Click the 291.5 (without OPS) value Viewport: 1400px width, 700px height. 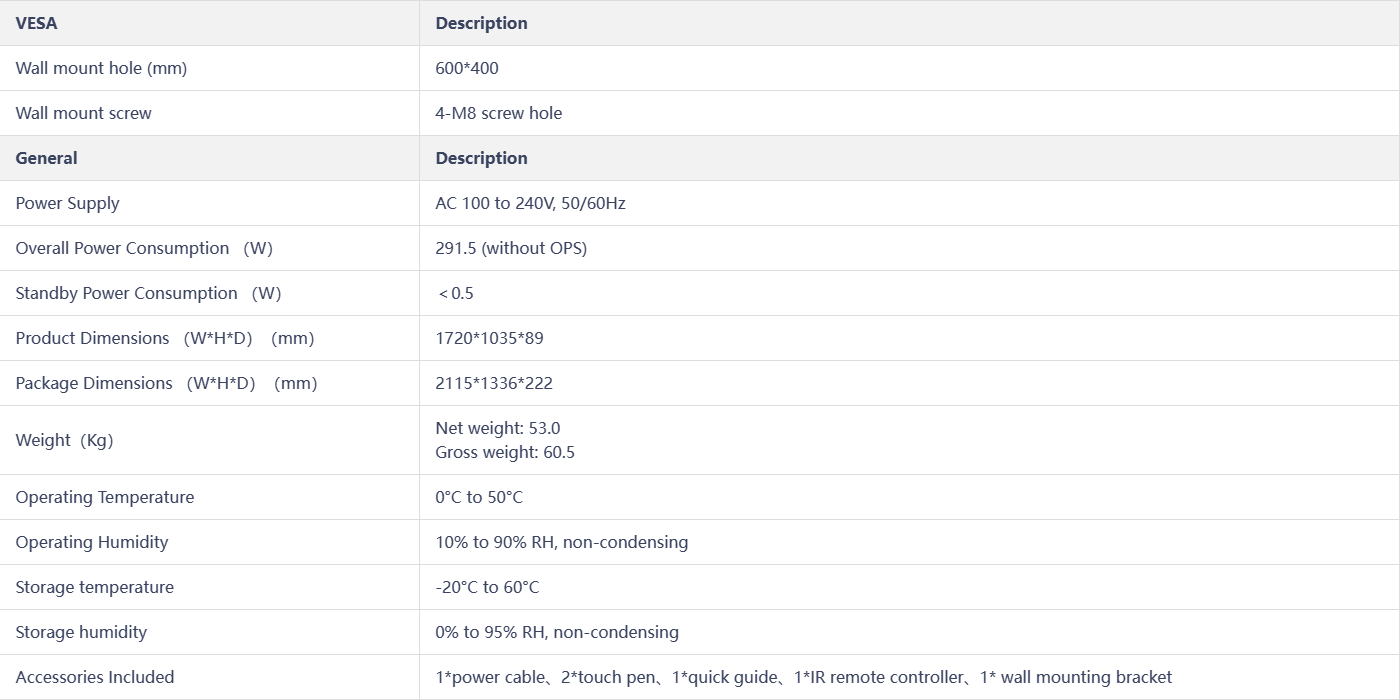point(511,248)
